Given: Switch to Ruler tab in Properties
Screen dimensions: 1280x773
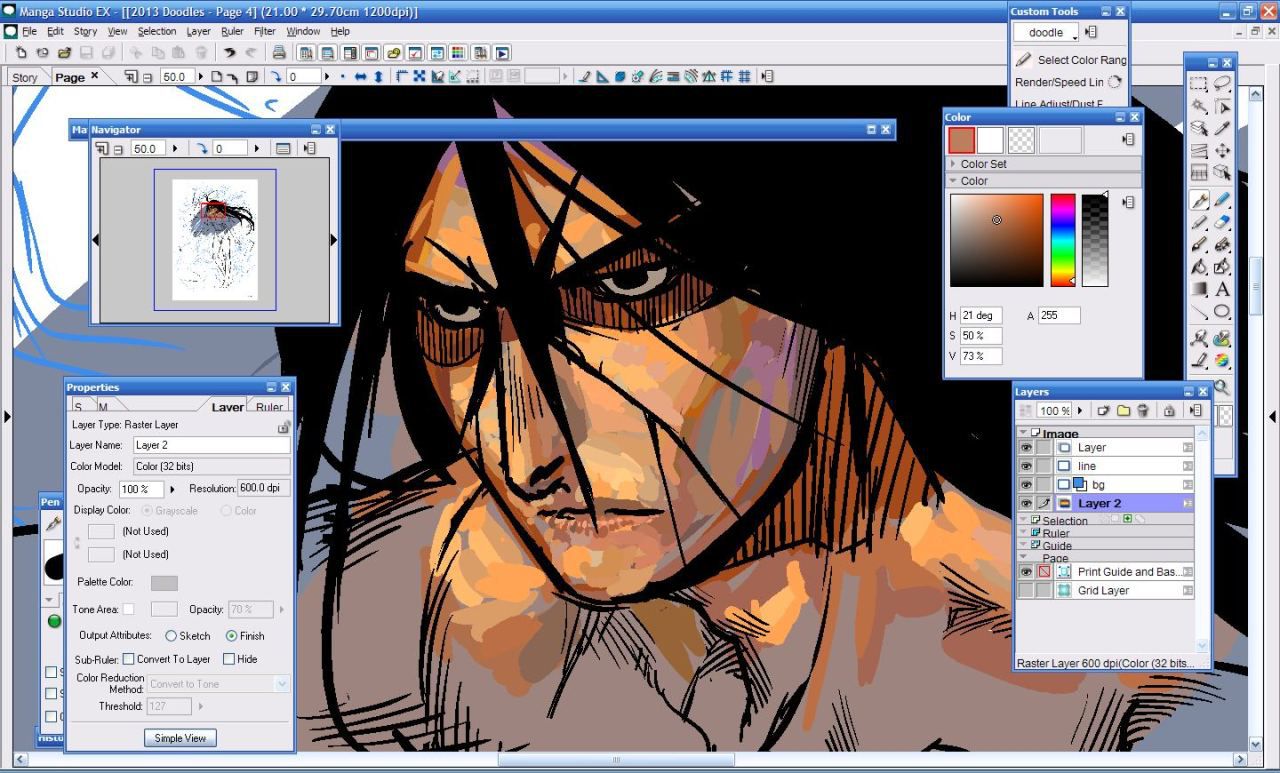Looking at the screenshot, I should point(269,407).
